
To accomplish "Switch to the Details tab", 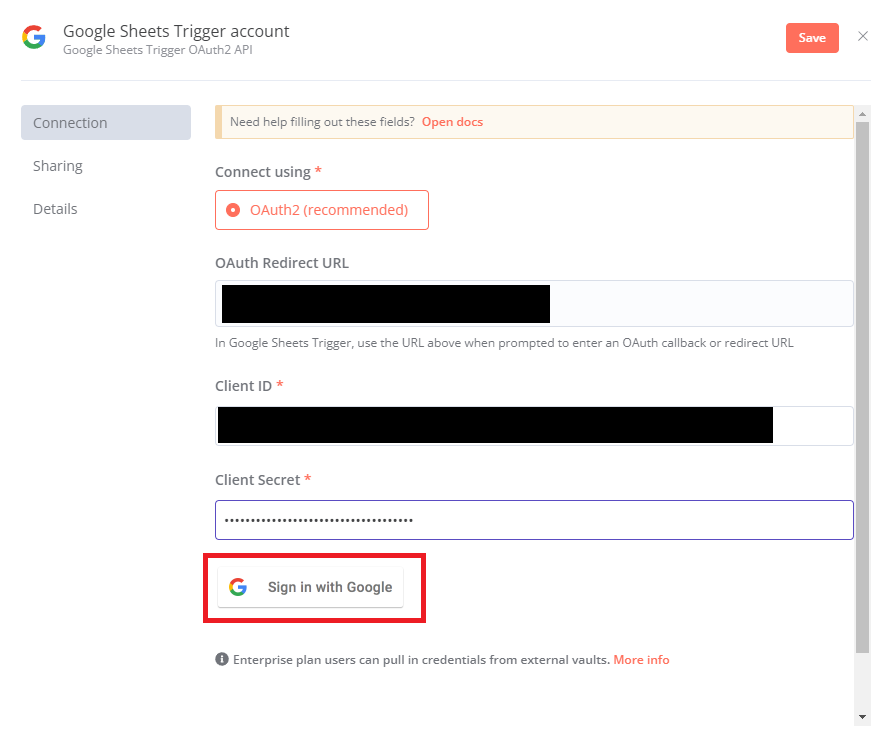I will (55, 209).
